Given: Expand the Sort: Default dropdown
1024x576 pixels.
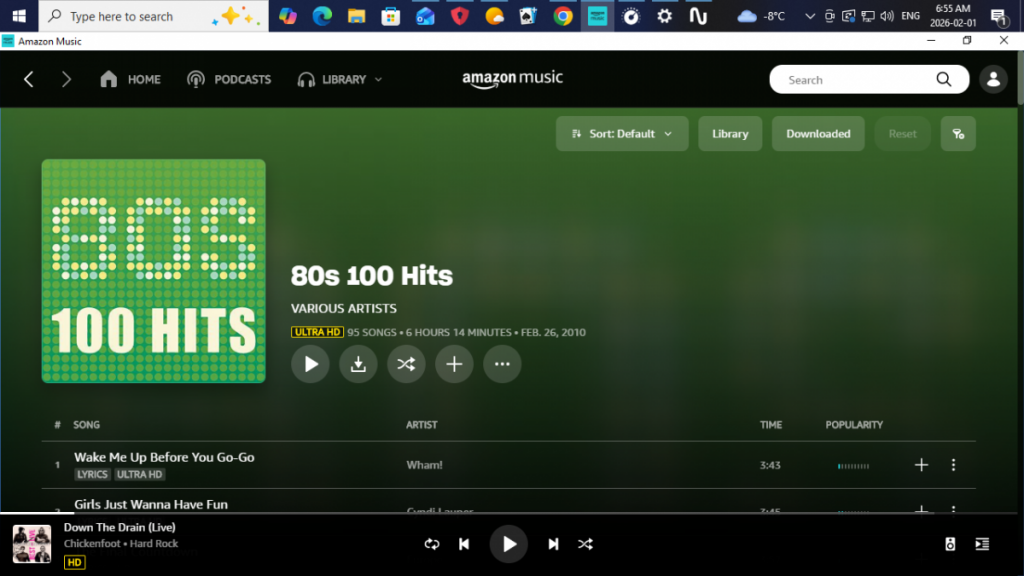Looking at the screenshot, I should point(621,134).
